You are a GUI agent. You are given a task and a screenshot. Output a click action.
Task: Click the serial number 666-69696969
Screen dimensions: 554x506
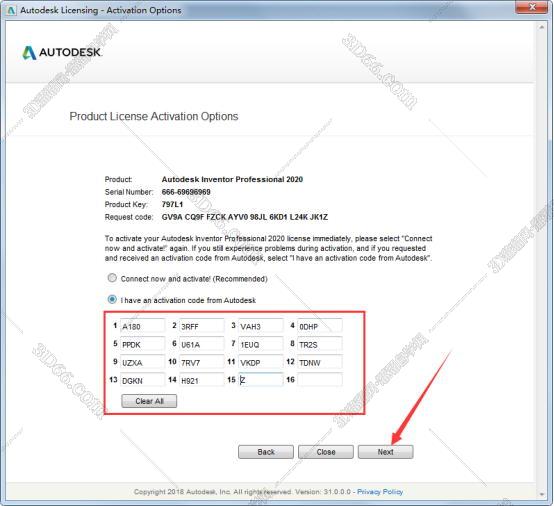(186, 192)
